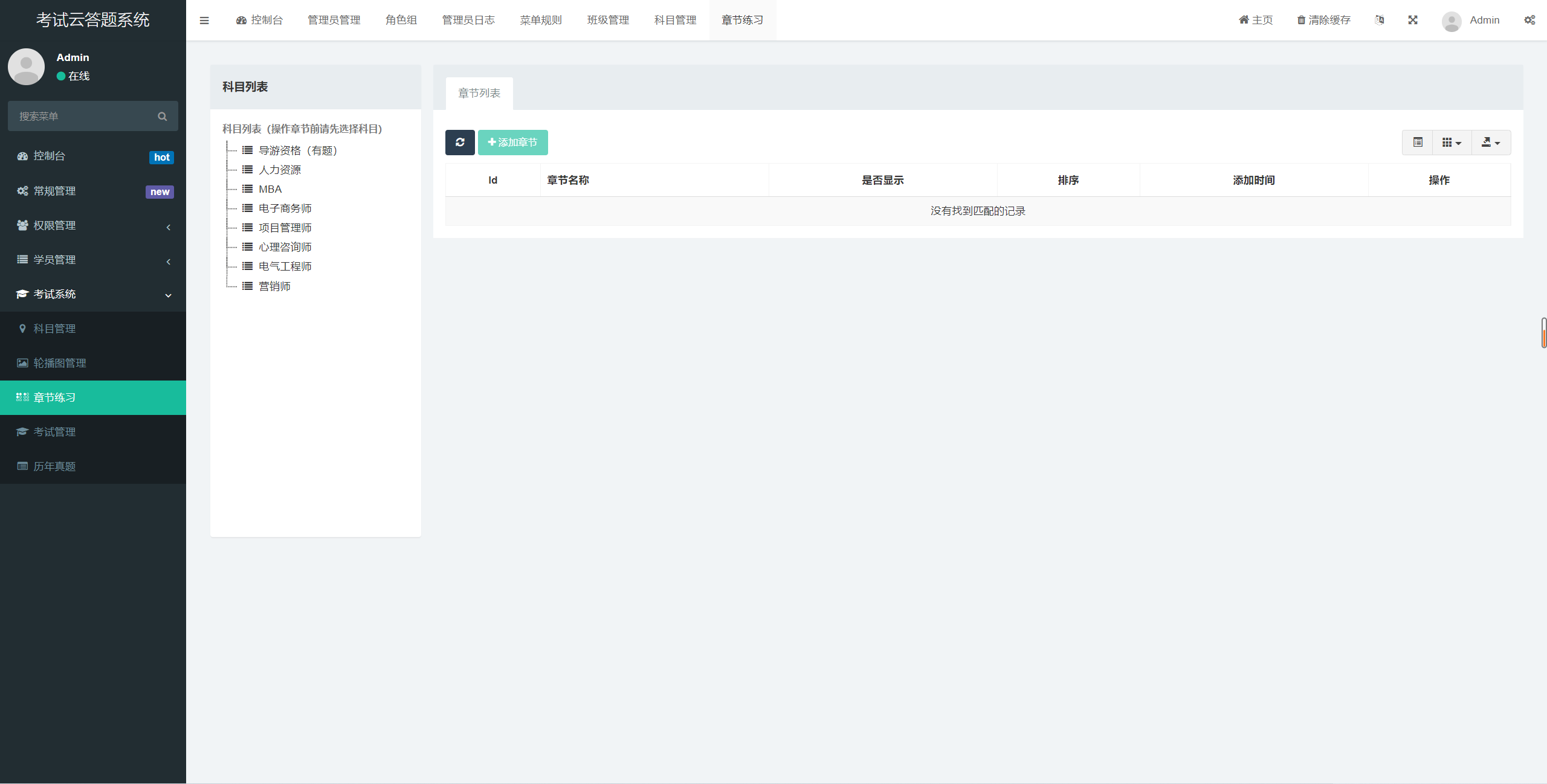Click the refresh table button
1547x784 pixels.
click(x=460, y=143)
